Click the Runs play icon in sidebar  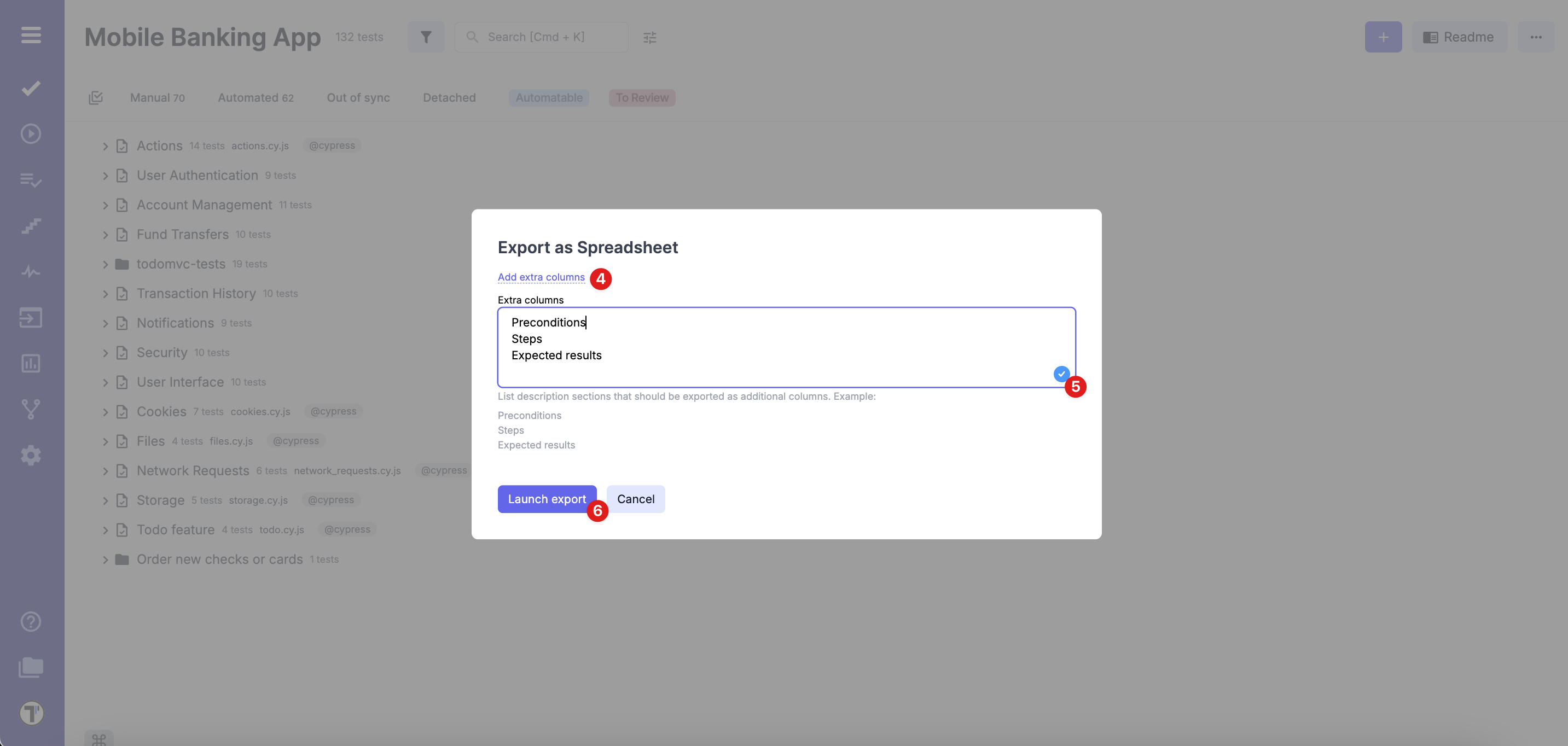[31, 134]
